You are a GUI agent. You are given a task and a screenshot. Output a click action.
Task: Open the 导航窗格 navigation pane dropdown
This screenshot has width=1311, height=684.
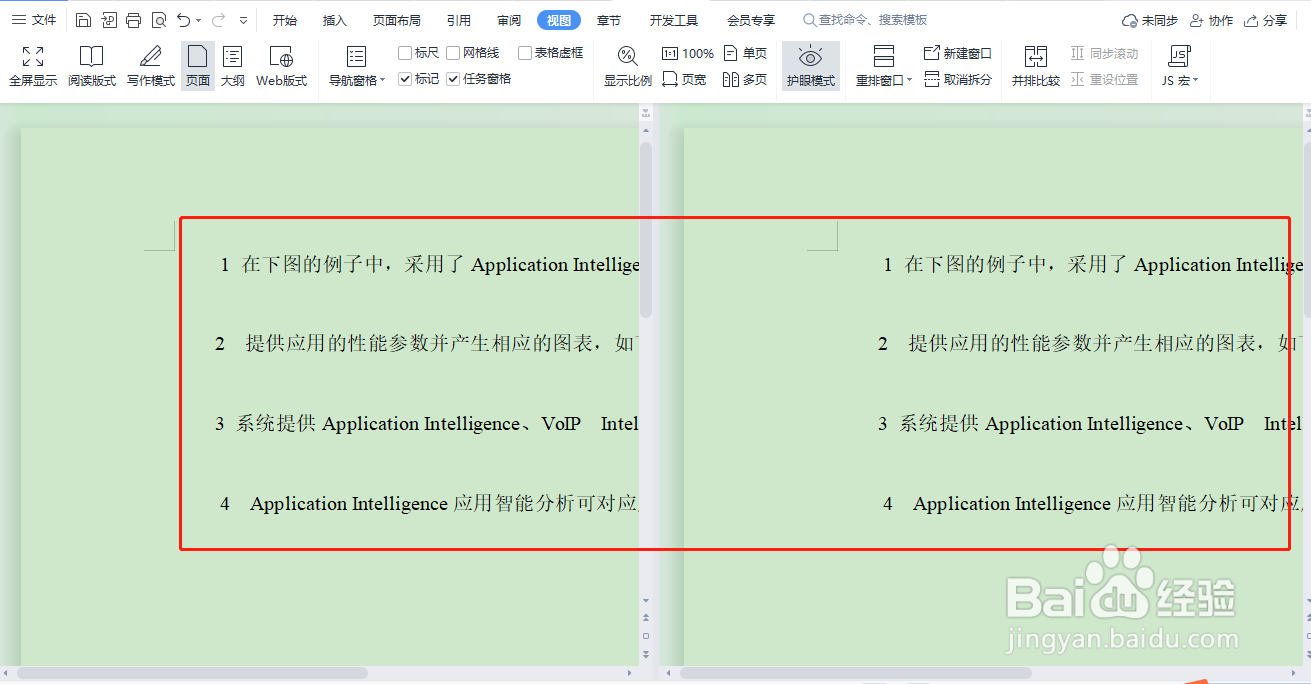coord(356,65)
